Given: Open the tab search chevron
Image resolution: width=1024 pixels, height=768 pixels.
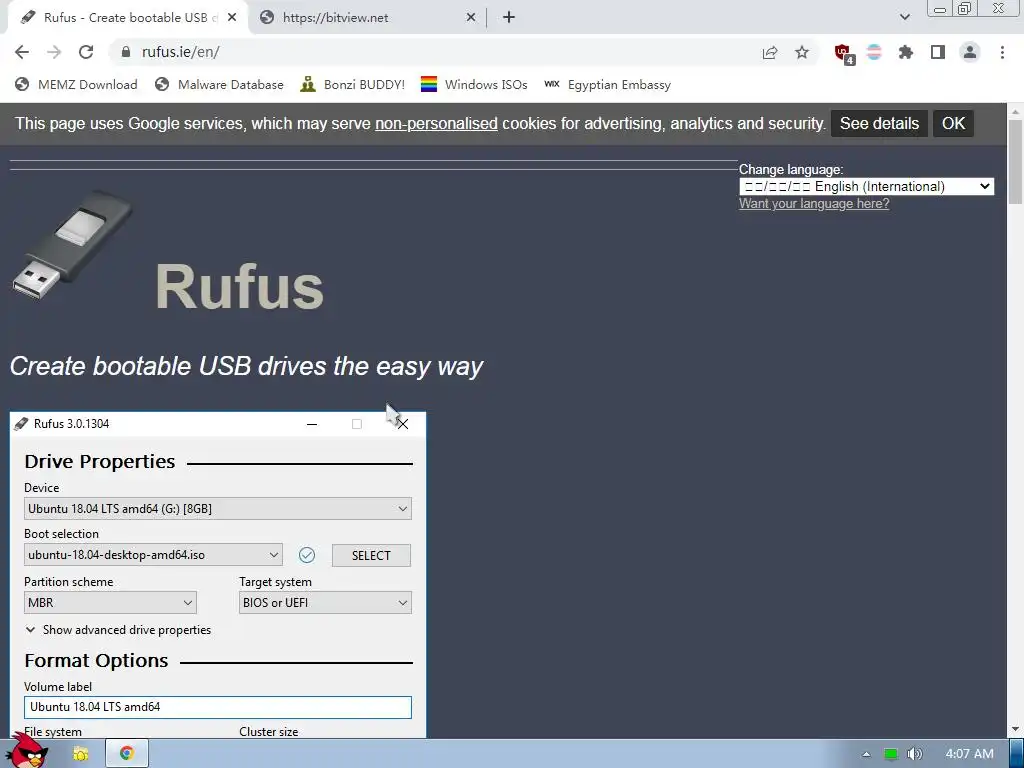Looking at the screenshot, I should pos(904,17).
